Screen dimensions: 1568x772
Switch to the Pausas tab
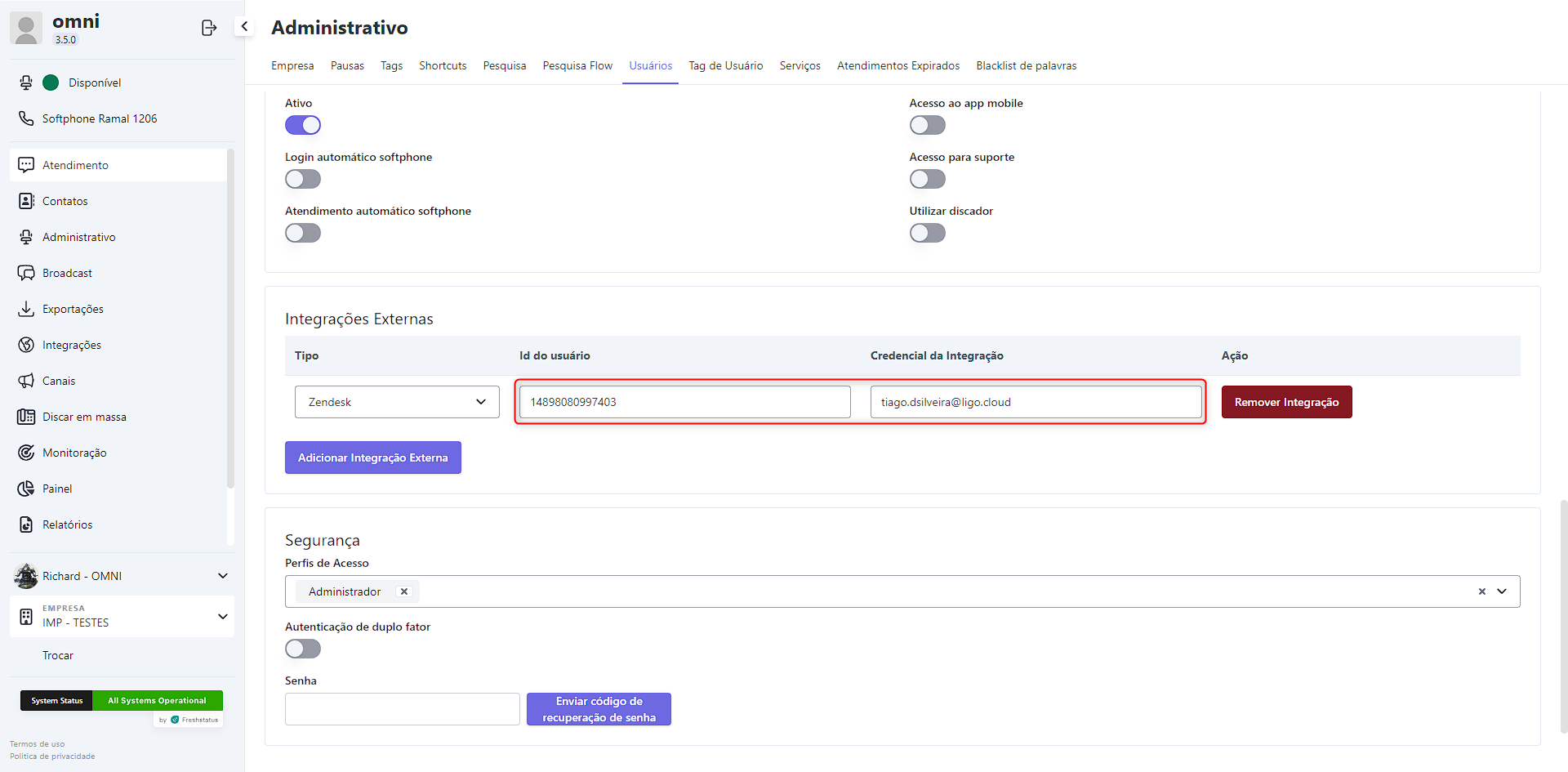click(347, 65)
